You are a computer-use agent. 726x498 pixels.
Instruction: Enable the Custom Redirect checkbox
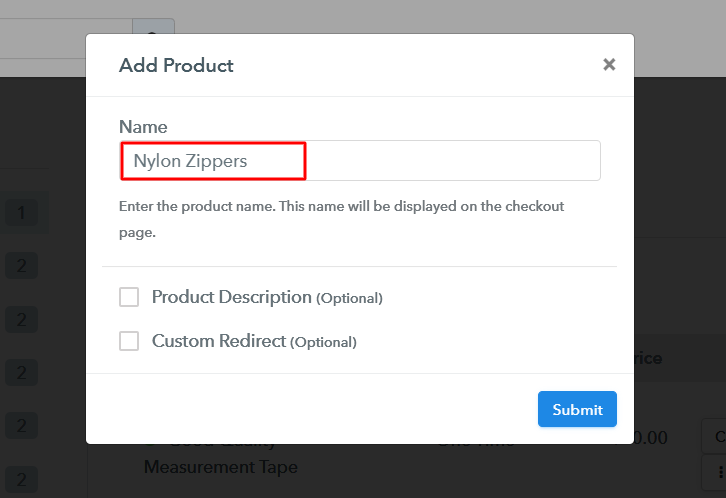pos(129,341)
